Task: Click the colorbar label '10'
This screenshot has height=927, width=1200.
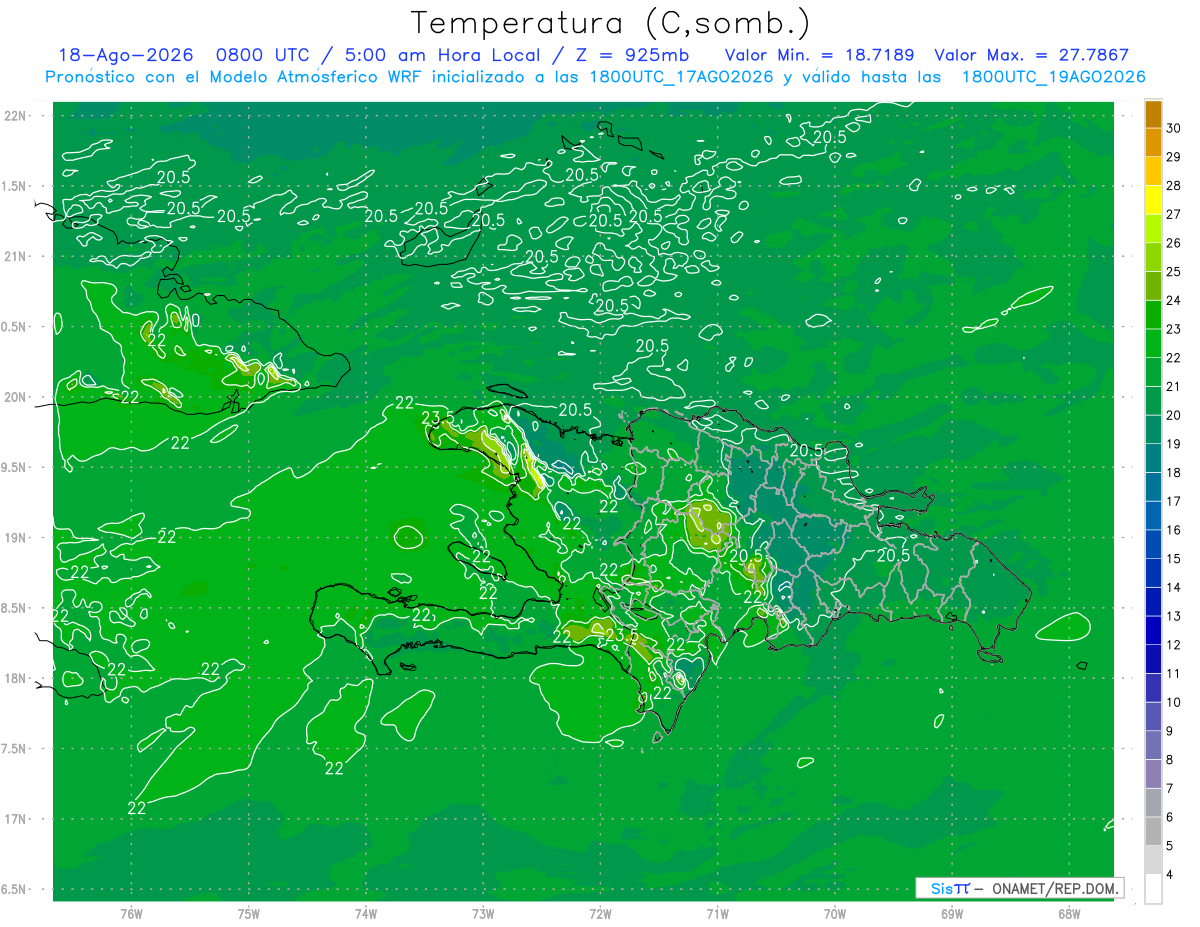Action: [1174, 702]
